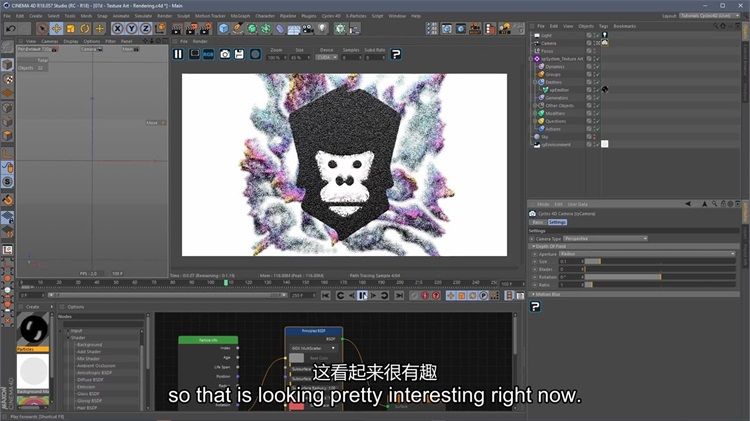This screenshot has width=750, height=421.
Task: Toggle enable checkmark for Generators row
Action: coord(597,98)
